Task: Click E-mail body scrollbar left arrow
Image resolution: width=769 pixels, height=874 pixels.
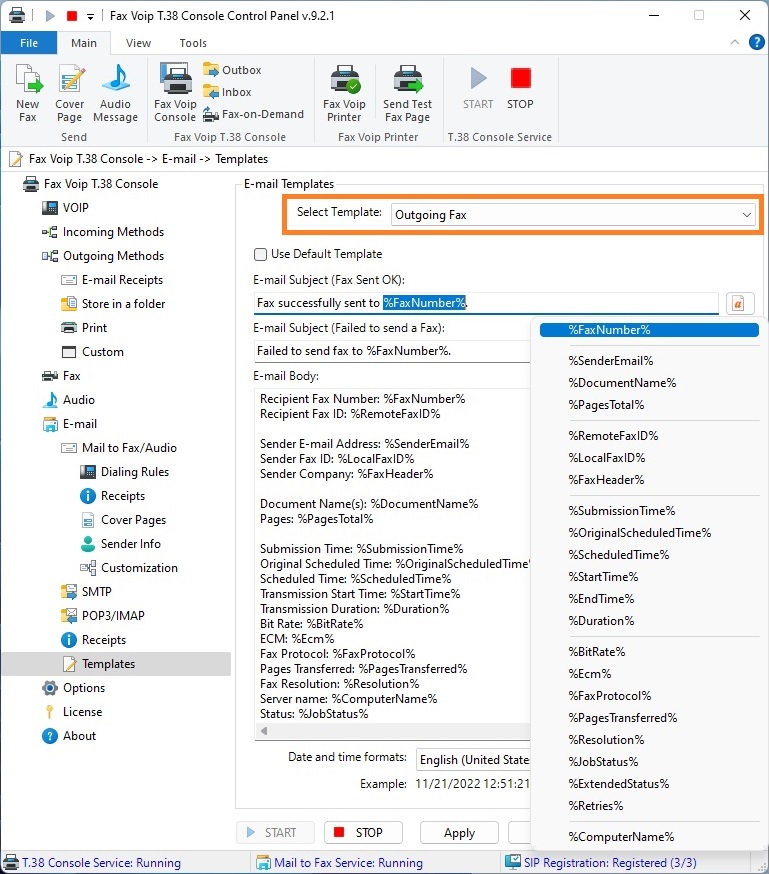Action: (x=264, y=730)
